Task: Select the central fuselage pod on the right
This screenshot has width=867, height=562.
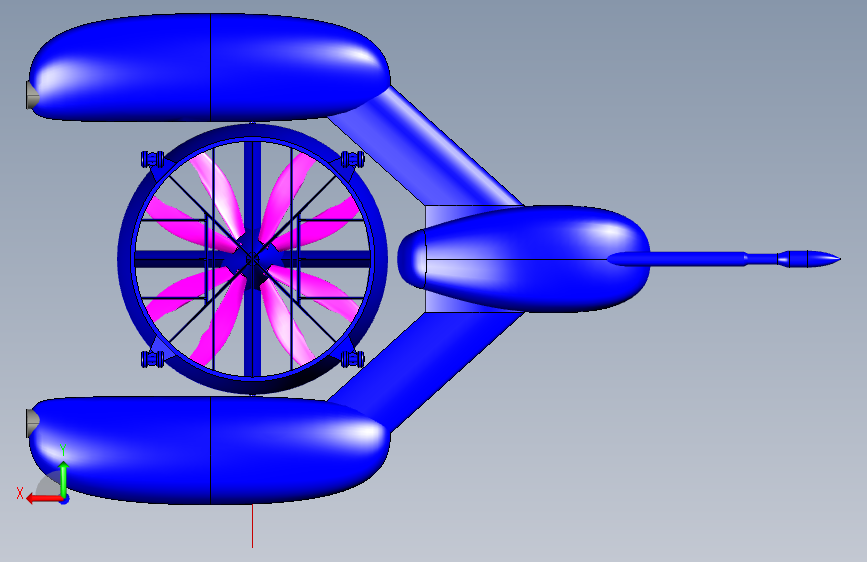Action: [523, 259]
